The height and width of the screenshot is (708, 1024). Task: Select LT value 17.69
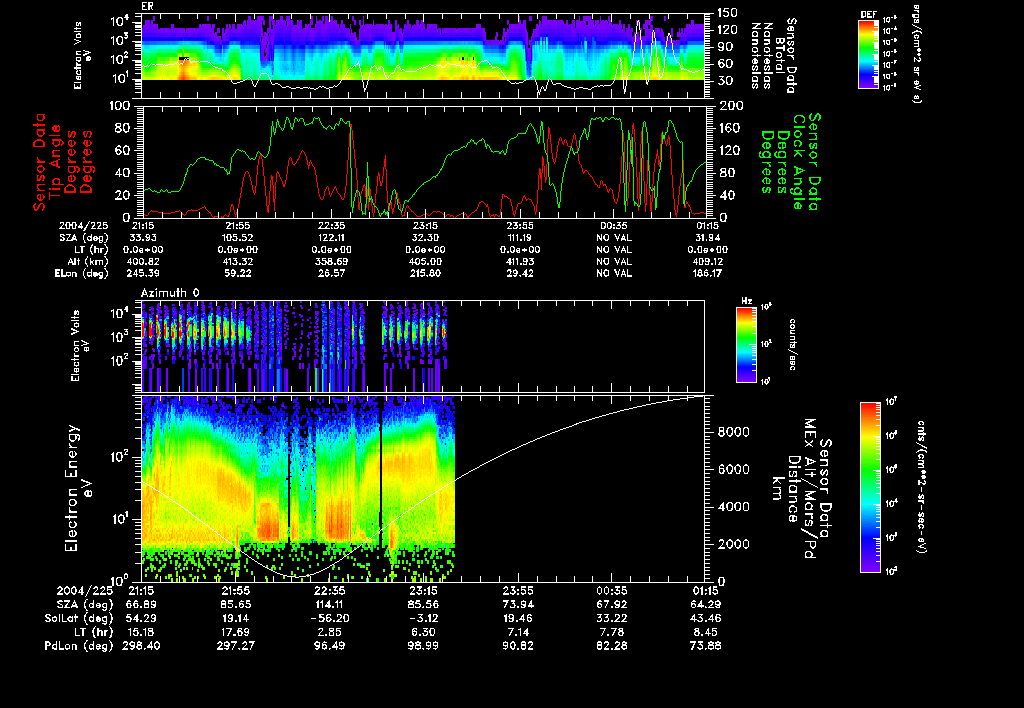(x=236, y=632)
